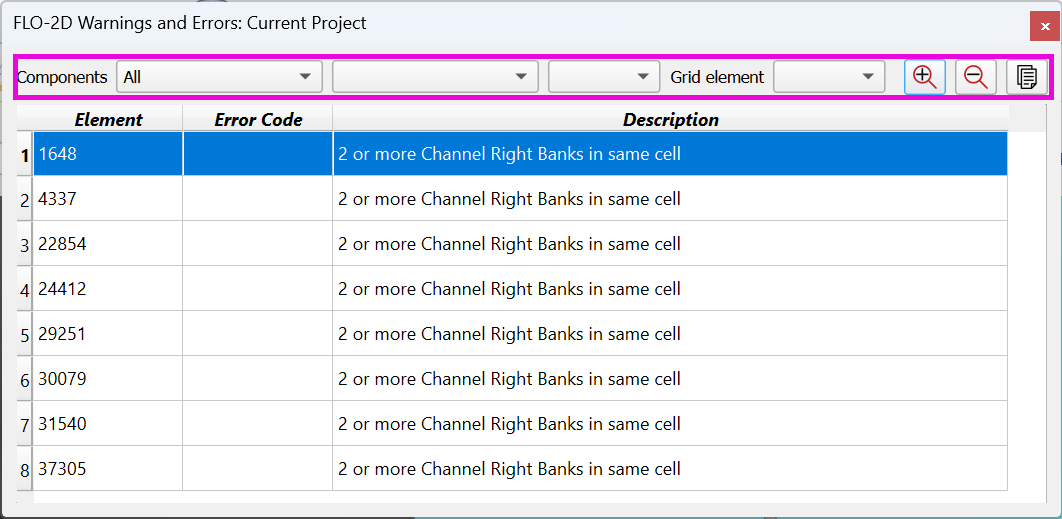The image size is (1062, 519).
Task: Click the zoom in magnifier icon
Action: point(925,77)
